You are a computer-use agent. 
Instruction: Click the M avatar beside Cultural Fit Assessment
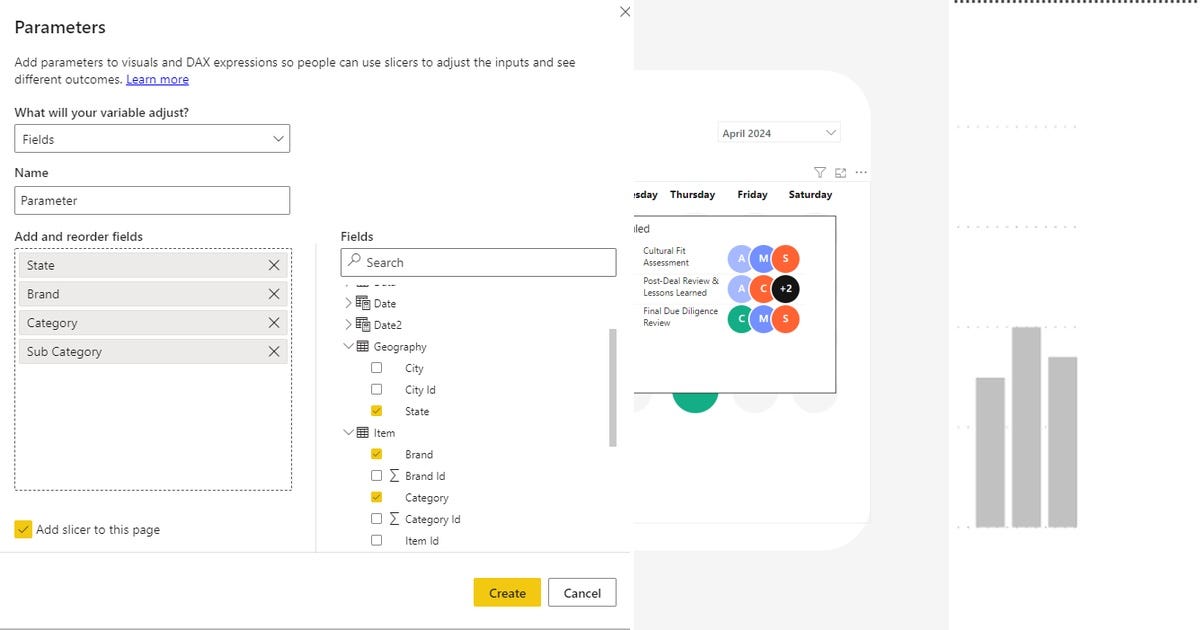coord(764,258)
